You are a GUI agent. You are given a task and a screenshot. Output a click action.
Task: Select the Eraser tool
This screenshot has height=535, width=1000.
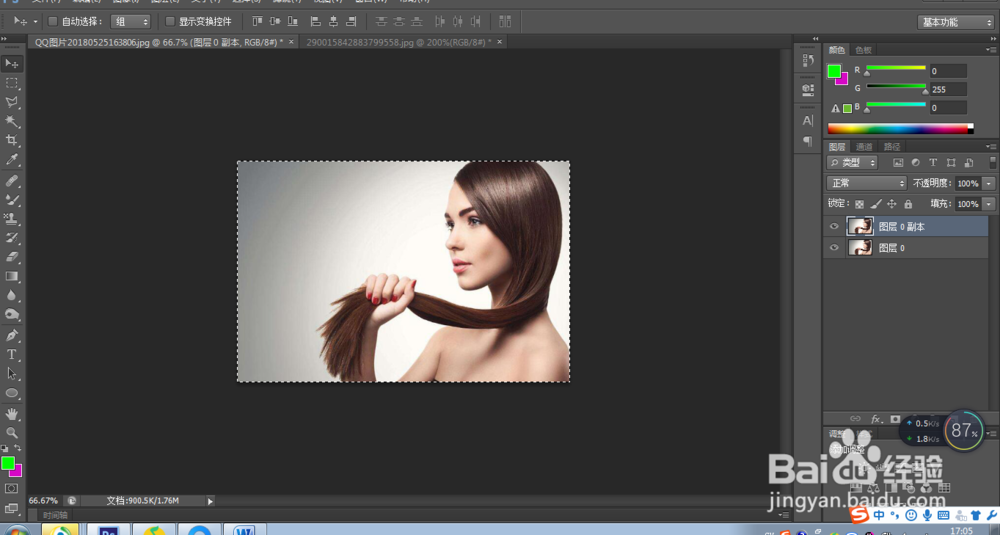[x=11, y=257]
